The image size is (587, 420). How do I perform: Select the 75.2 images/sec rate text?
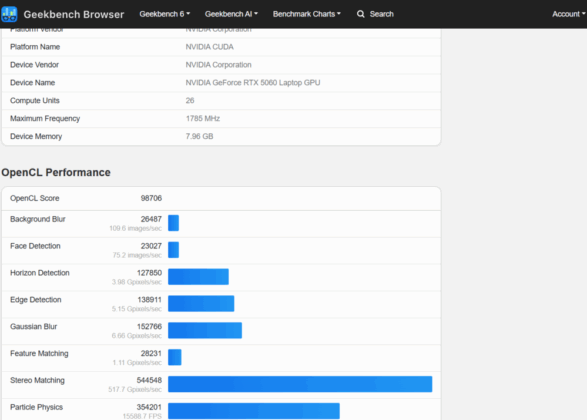(137, 255)
